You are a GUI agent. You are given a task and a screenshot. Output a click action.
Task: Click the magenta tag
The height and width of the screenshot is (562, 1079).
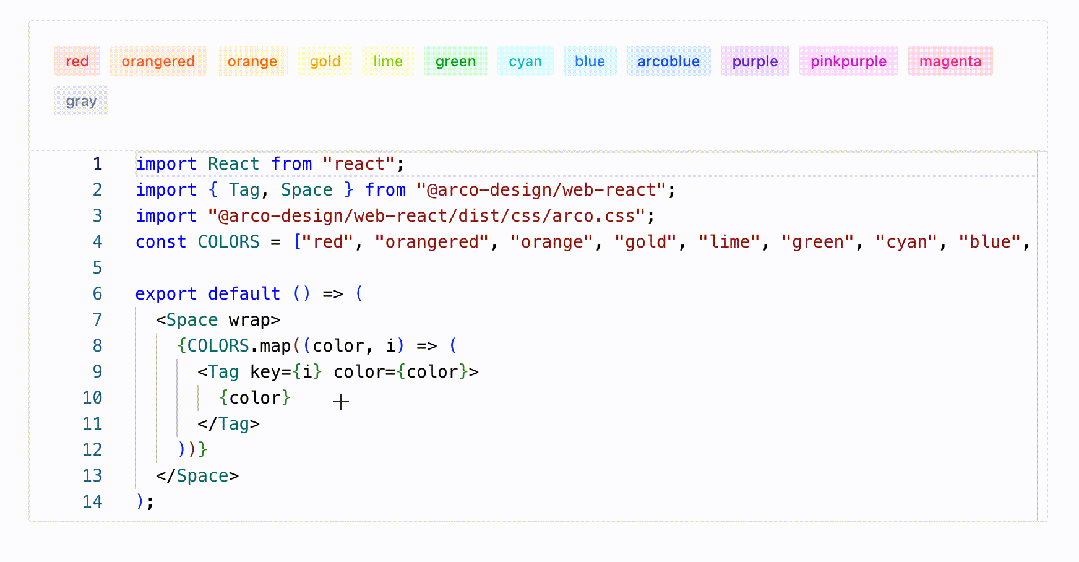pyautogui.click(x=950, y=61)
